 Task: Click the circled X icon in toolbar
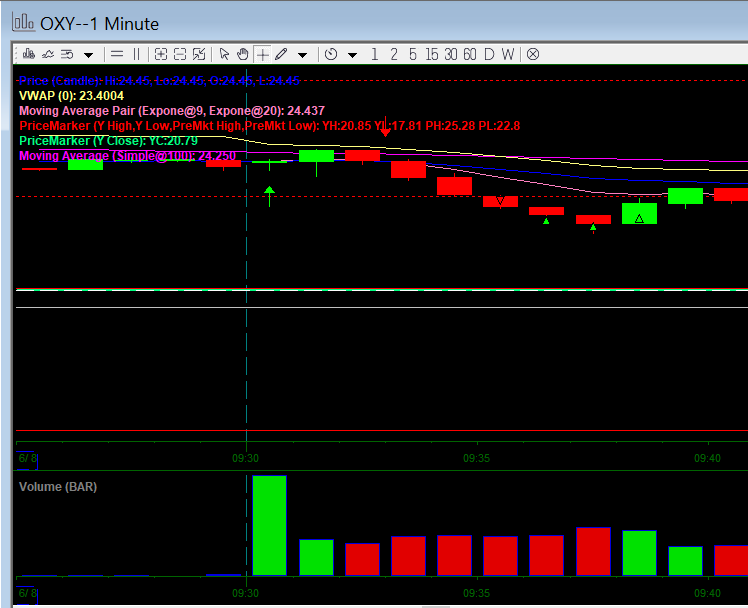point(532,54)
